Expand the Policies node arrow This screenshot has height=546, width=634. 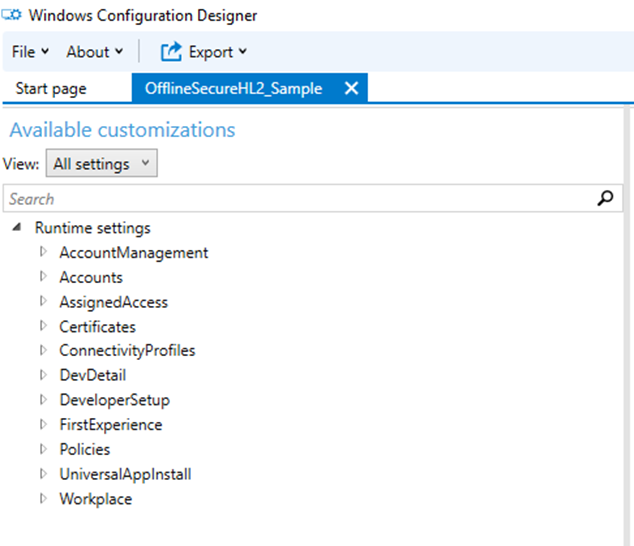[x=43, y=449]
